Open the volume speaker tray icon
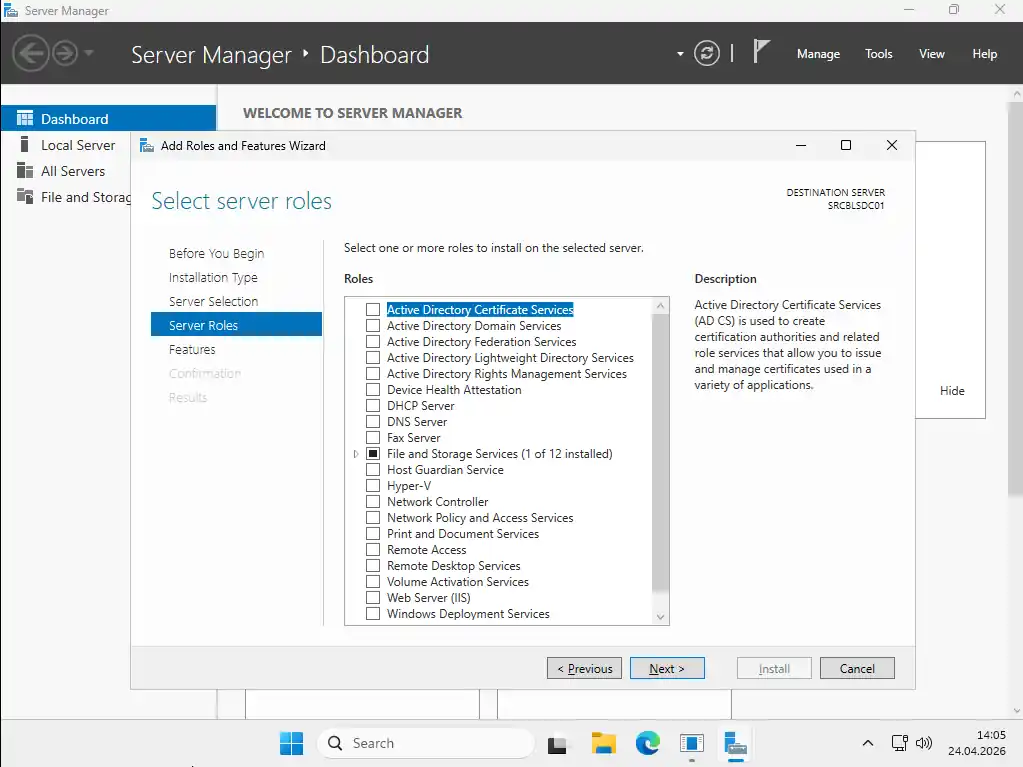This screenshot has width=1023, height=767. 923,743
